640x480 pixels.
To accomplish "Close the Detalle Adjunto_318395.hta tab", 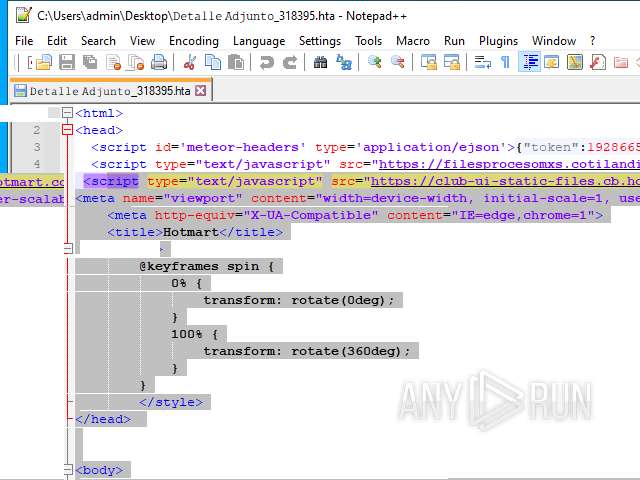I will point(200,91).
